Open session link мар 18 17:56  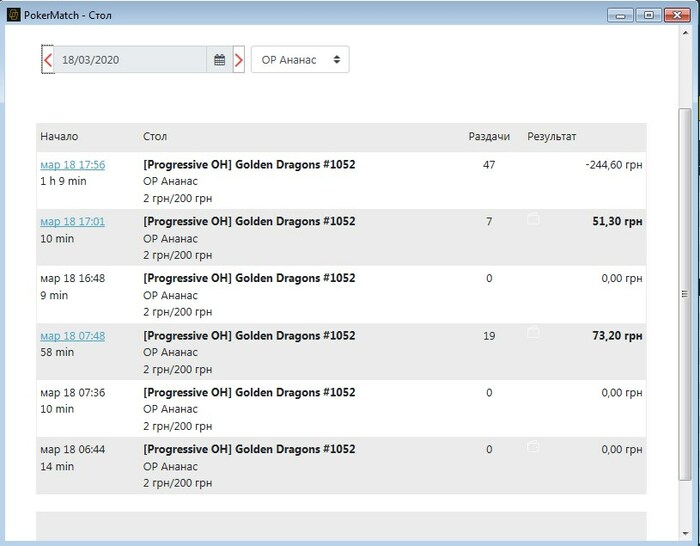73,165
